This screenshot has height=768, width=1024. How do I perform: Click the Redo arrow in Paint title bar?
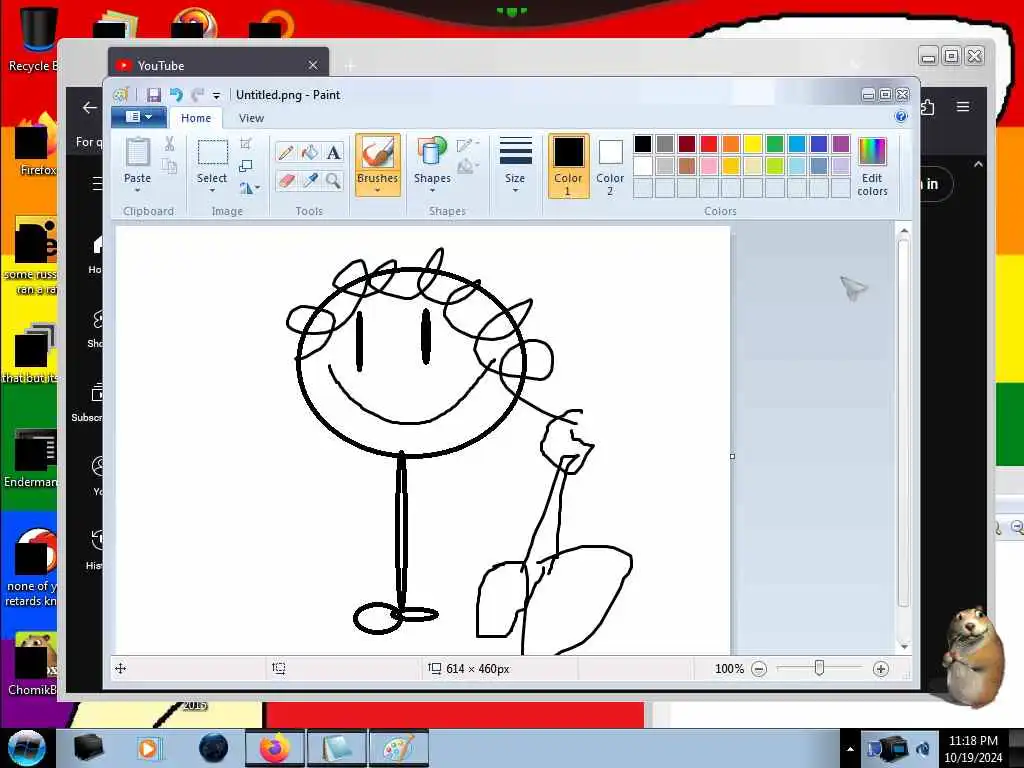tap(197, 95)
